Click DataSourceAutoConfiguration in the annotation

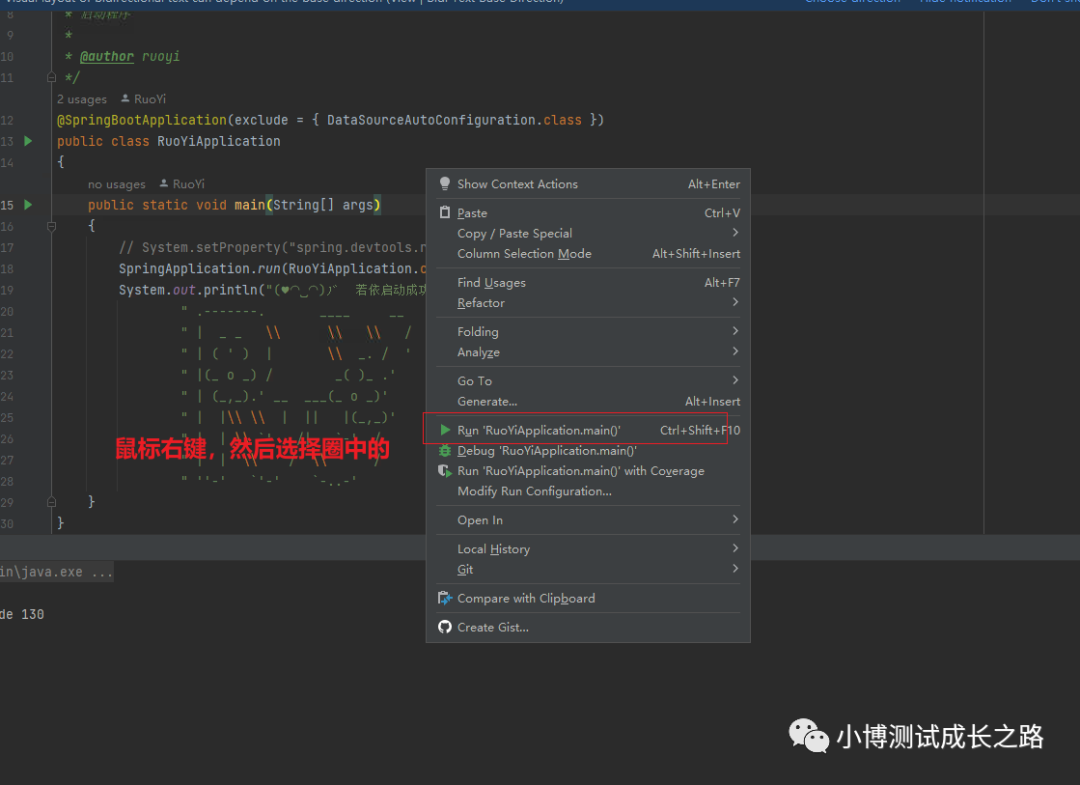point(431,120)
